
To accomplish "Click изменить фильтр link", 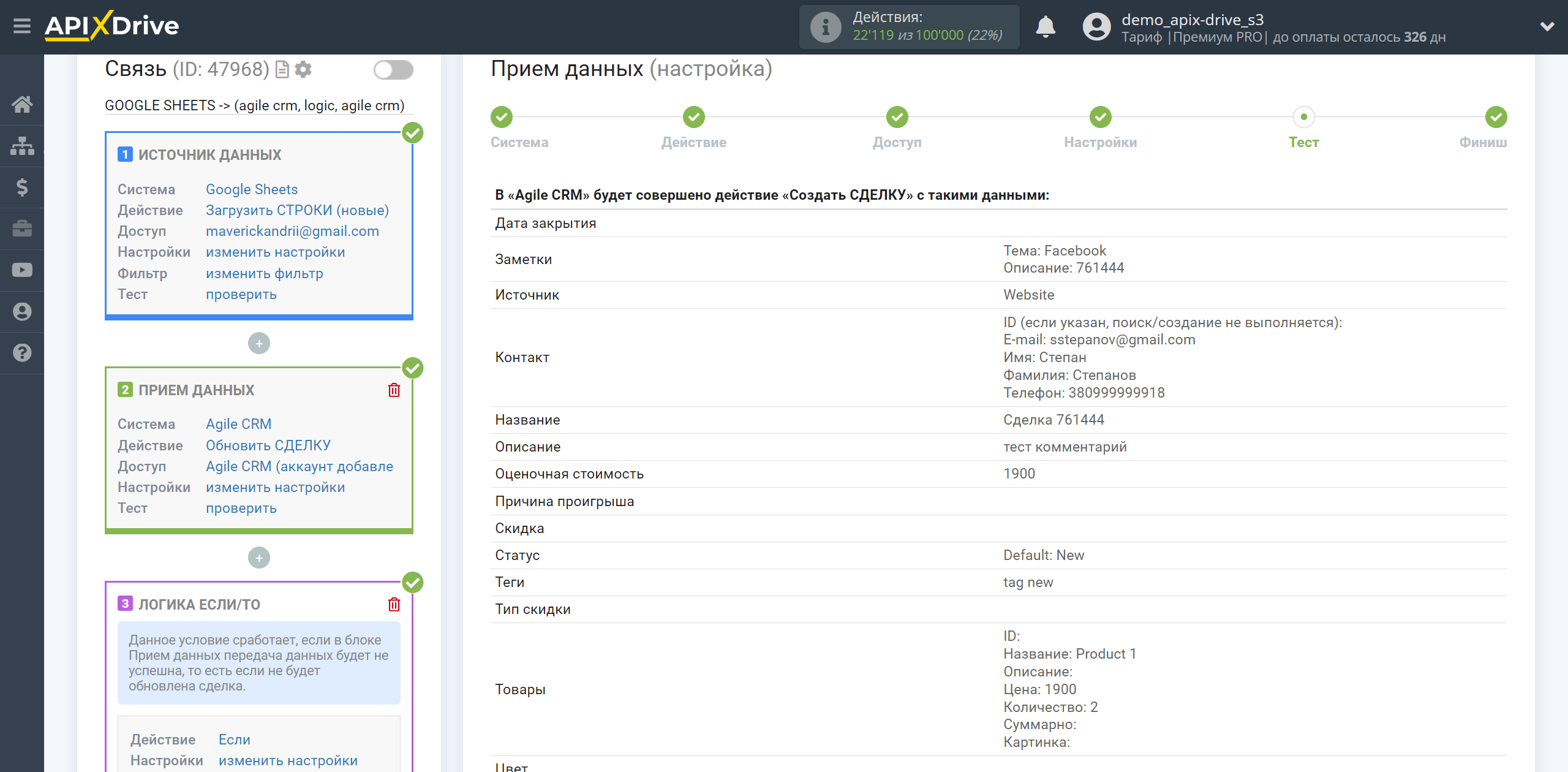I will (265, 273).
